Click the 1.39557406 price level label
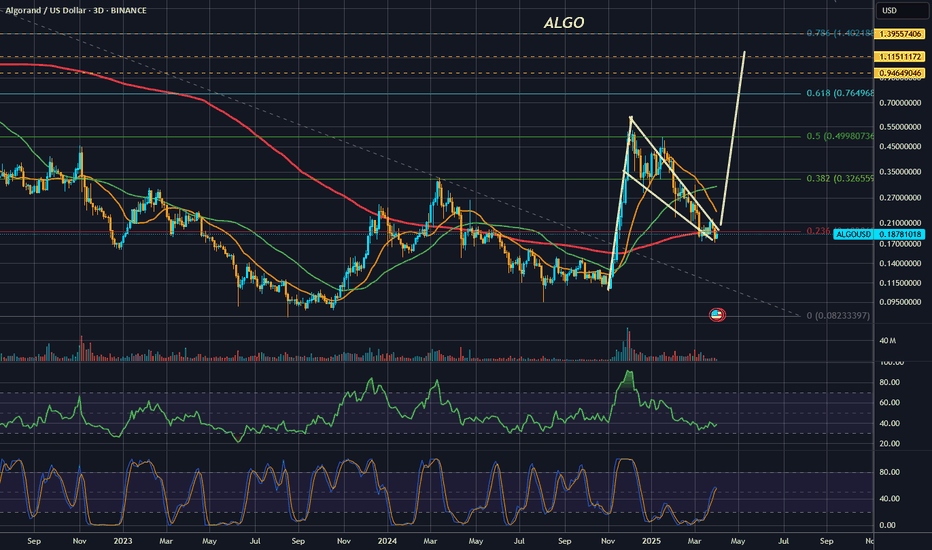 tap(900, 34)
